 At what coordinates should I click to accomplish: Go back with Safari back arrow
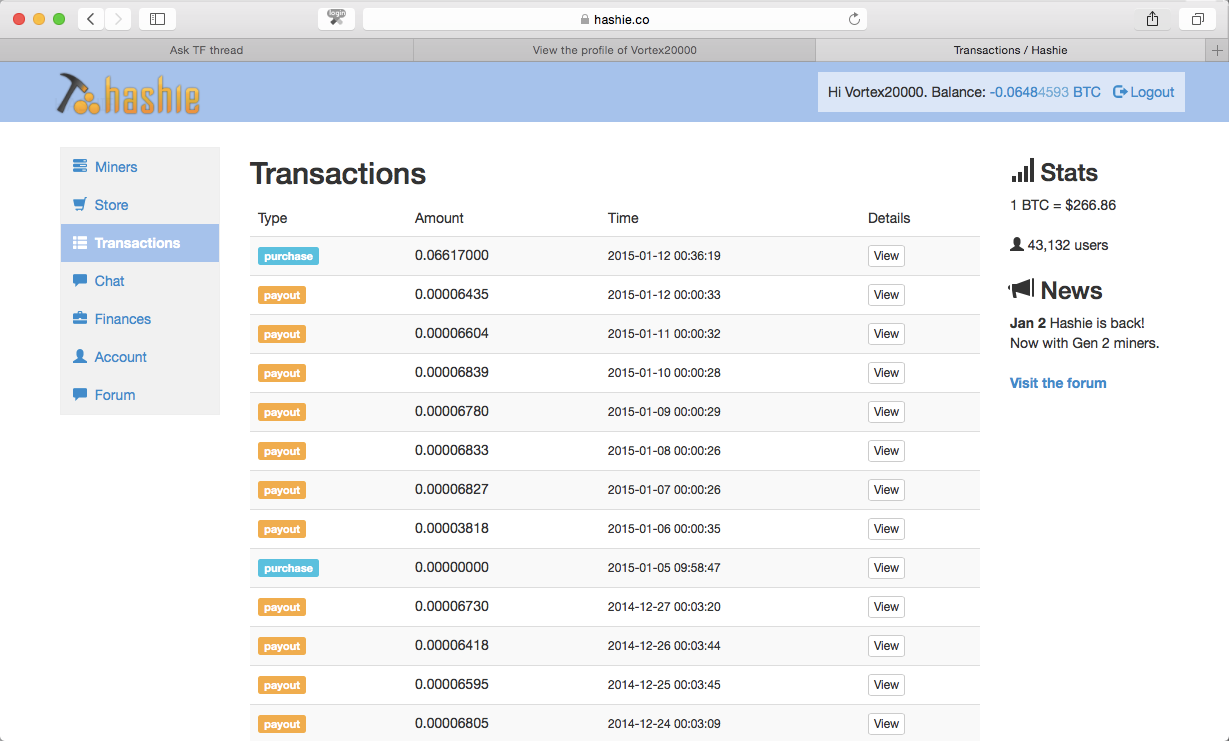pyautogui.click(x=91, y=19)
